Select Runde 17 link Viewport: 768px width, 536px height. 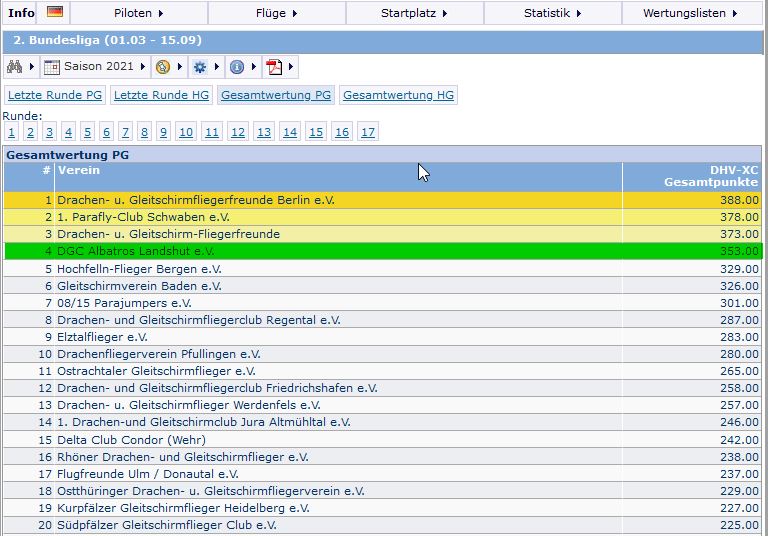[368, 132]
